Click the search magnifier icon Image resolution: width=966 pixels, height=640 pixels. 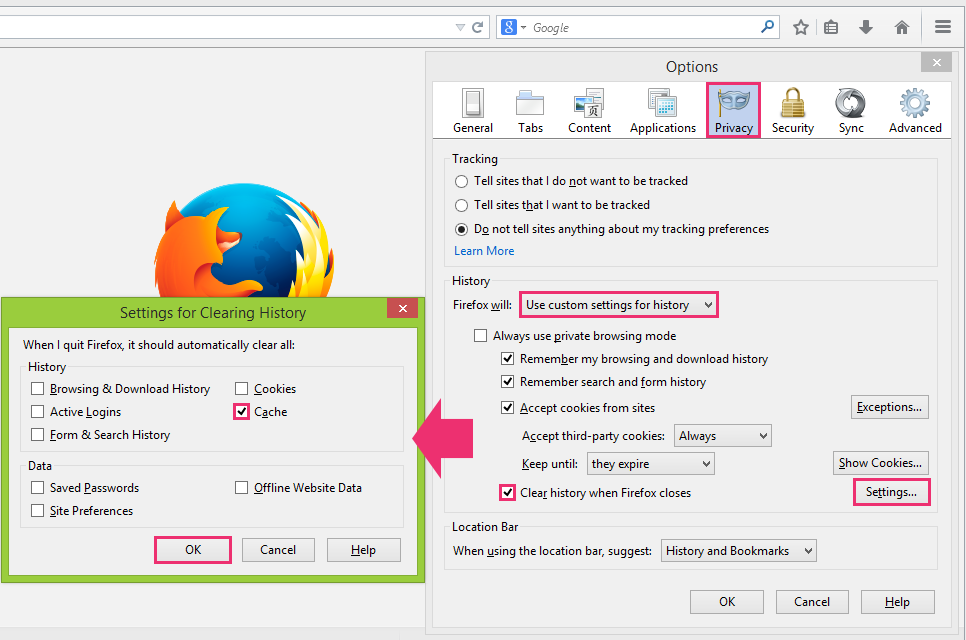[x=767, y=26]
